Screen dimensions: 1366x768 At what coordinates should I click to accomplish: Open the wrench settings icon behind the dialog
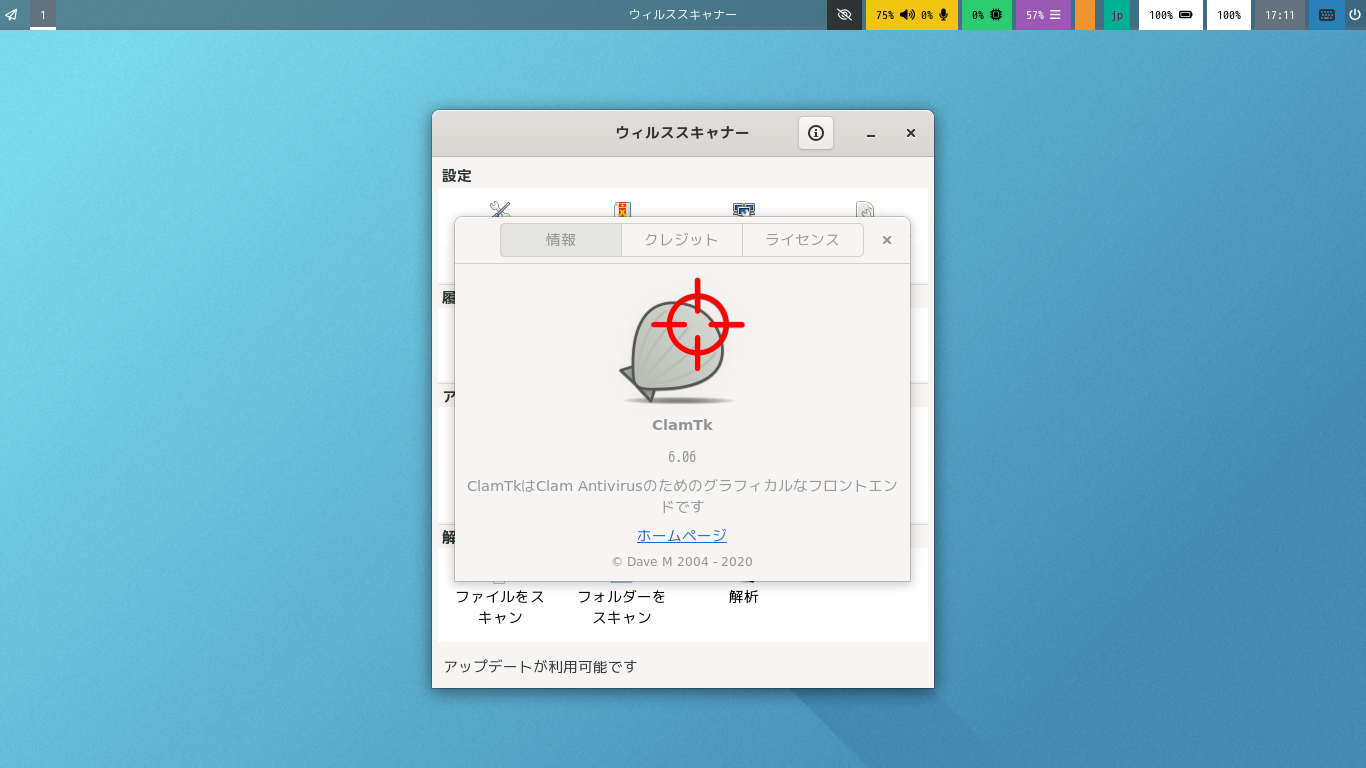500,209
